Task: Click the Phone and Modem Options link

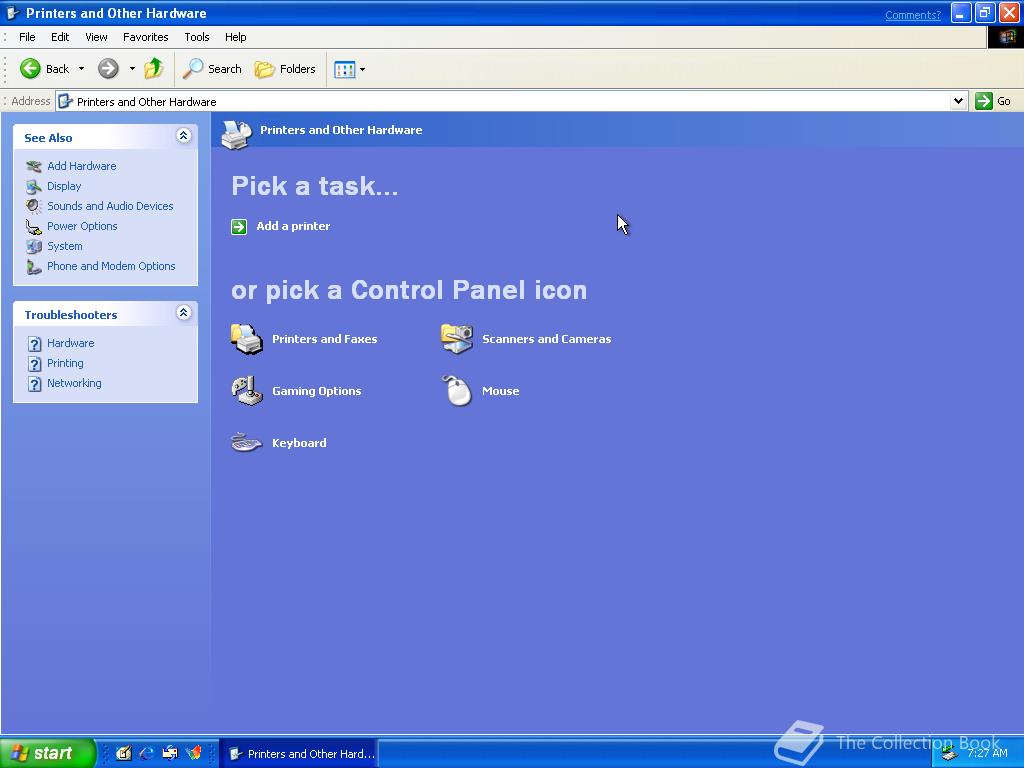Action: click(x=111, y=266)
